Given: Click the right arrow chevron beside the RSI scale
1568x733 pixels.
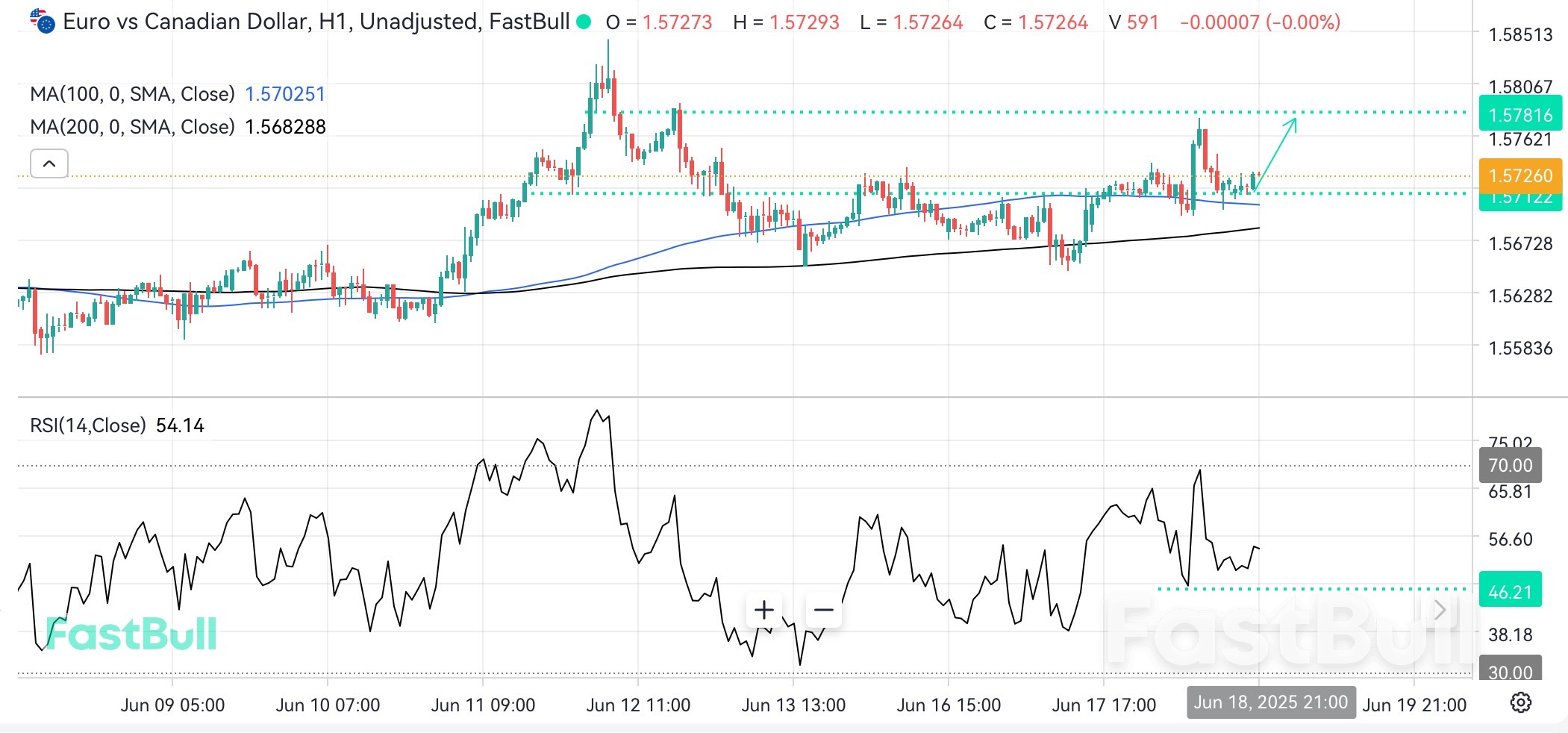Looking at the screenshot, I should coord(1441,610).
